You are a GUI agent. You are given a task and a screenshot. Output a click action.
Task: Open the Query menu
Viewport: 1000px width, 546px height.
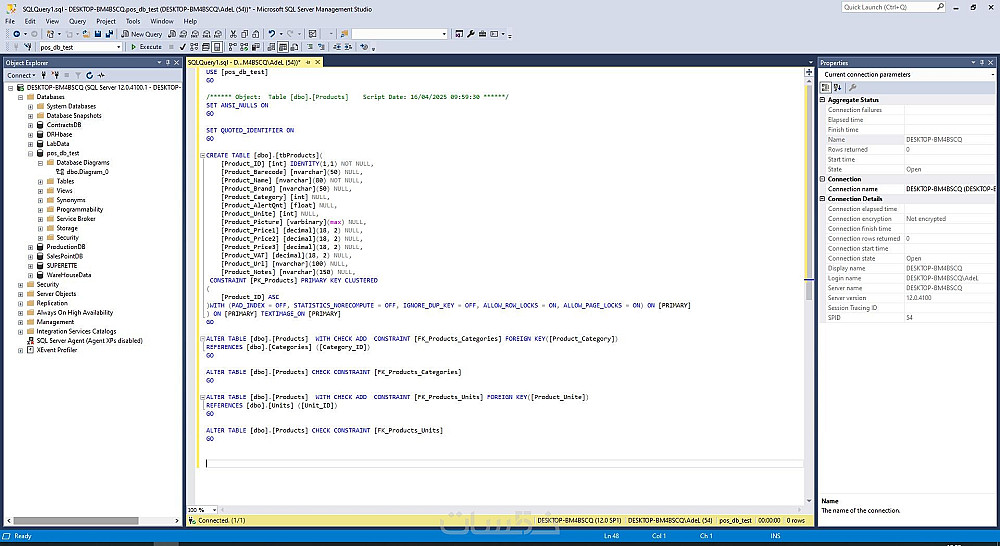77,20
